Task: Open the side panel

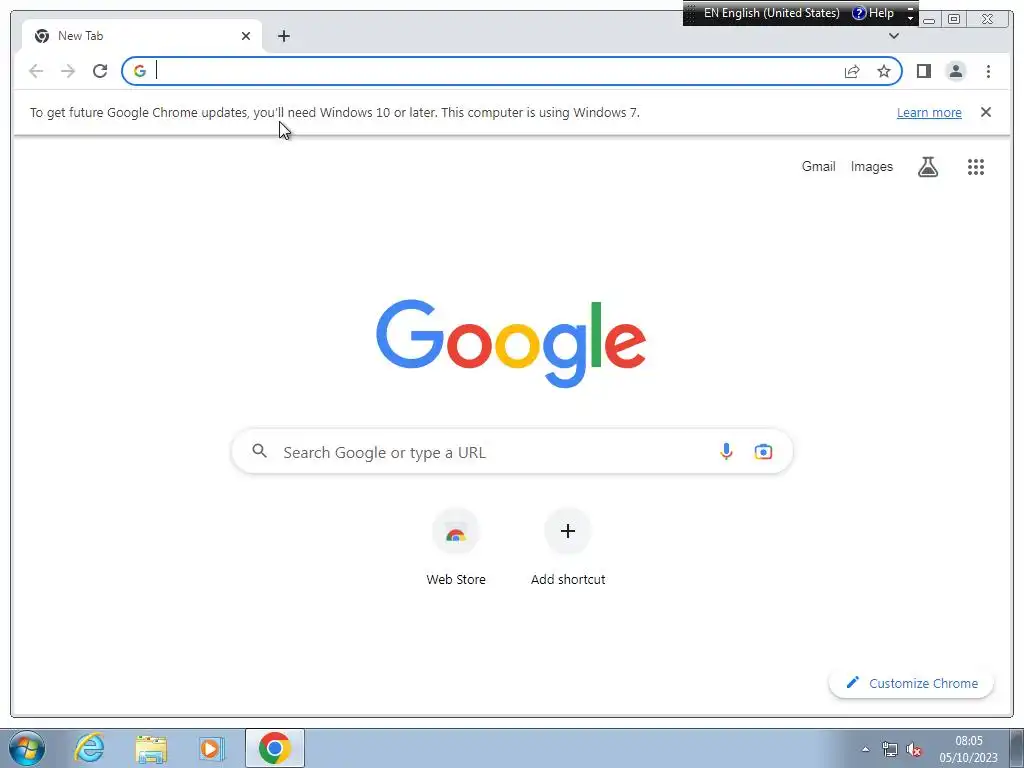Action: tap(923, 71)
